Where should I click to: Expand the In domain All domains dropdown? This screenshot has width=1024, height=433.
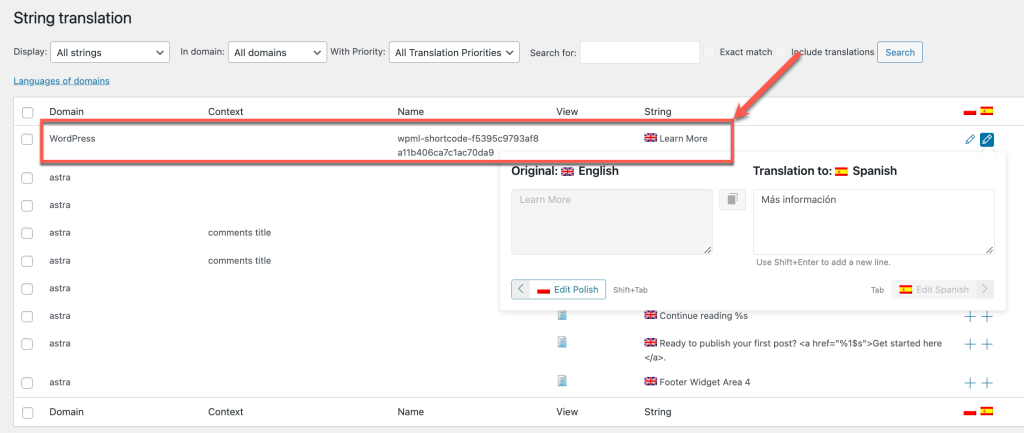tap(277, 52)
